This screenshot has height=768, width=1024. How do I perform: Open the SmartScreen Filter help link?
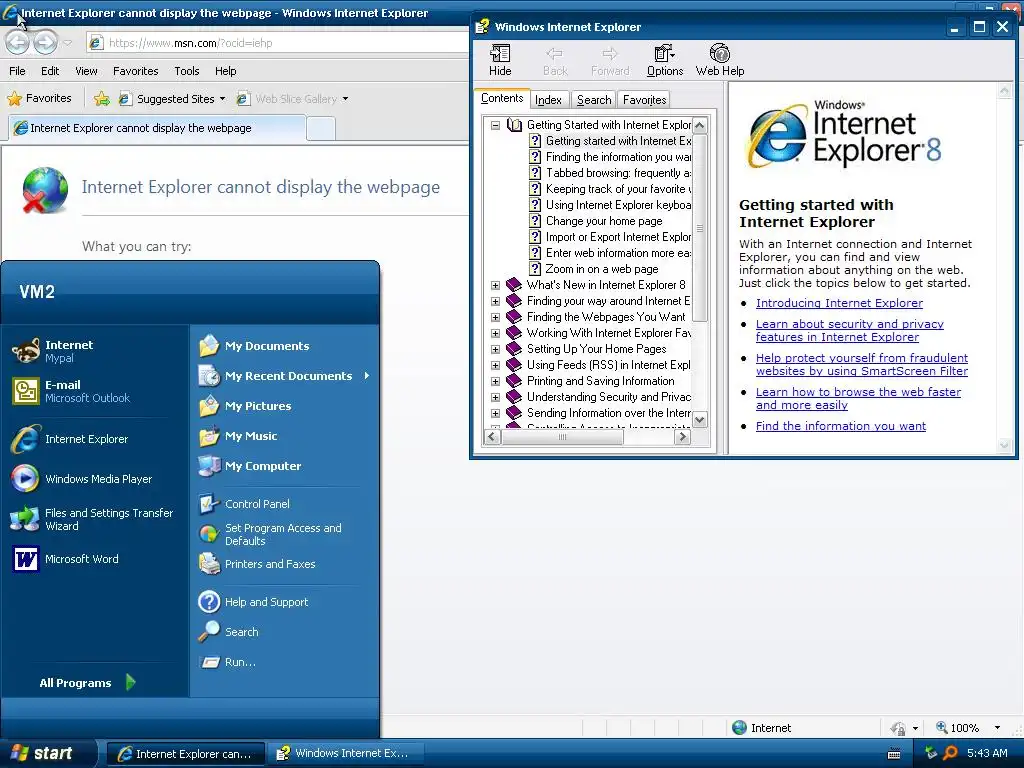click(862, 364)
